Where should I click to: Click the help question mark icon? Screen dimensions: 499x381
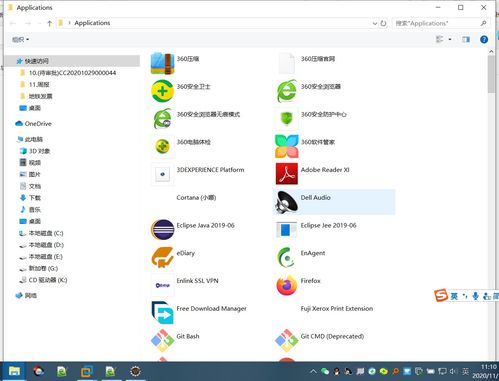click(x=484, y=40)
